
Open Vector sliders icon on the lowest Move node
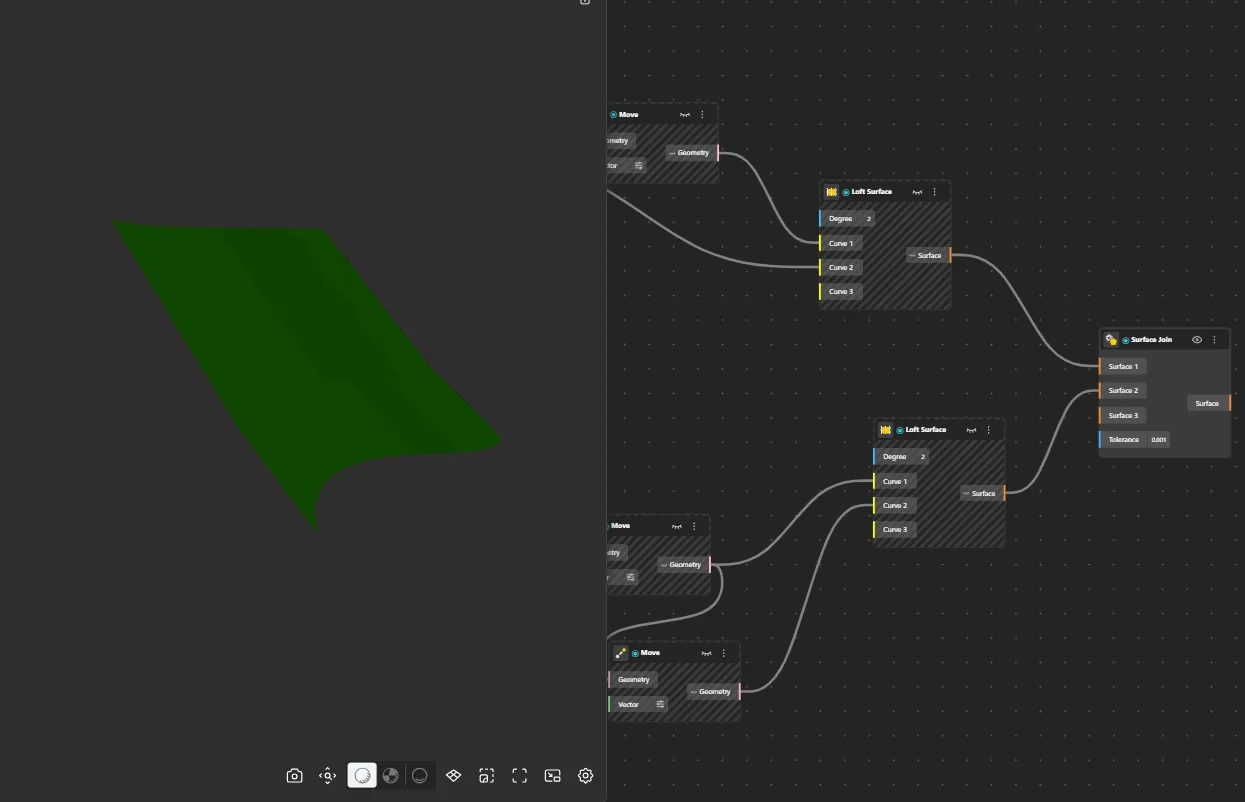660,704
